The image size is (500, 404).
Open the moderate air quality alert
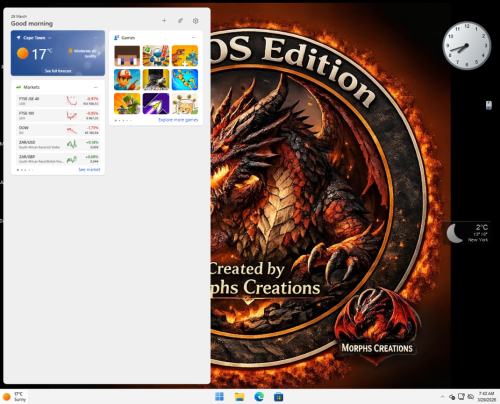click(x=84, y=53)
